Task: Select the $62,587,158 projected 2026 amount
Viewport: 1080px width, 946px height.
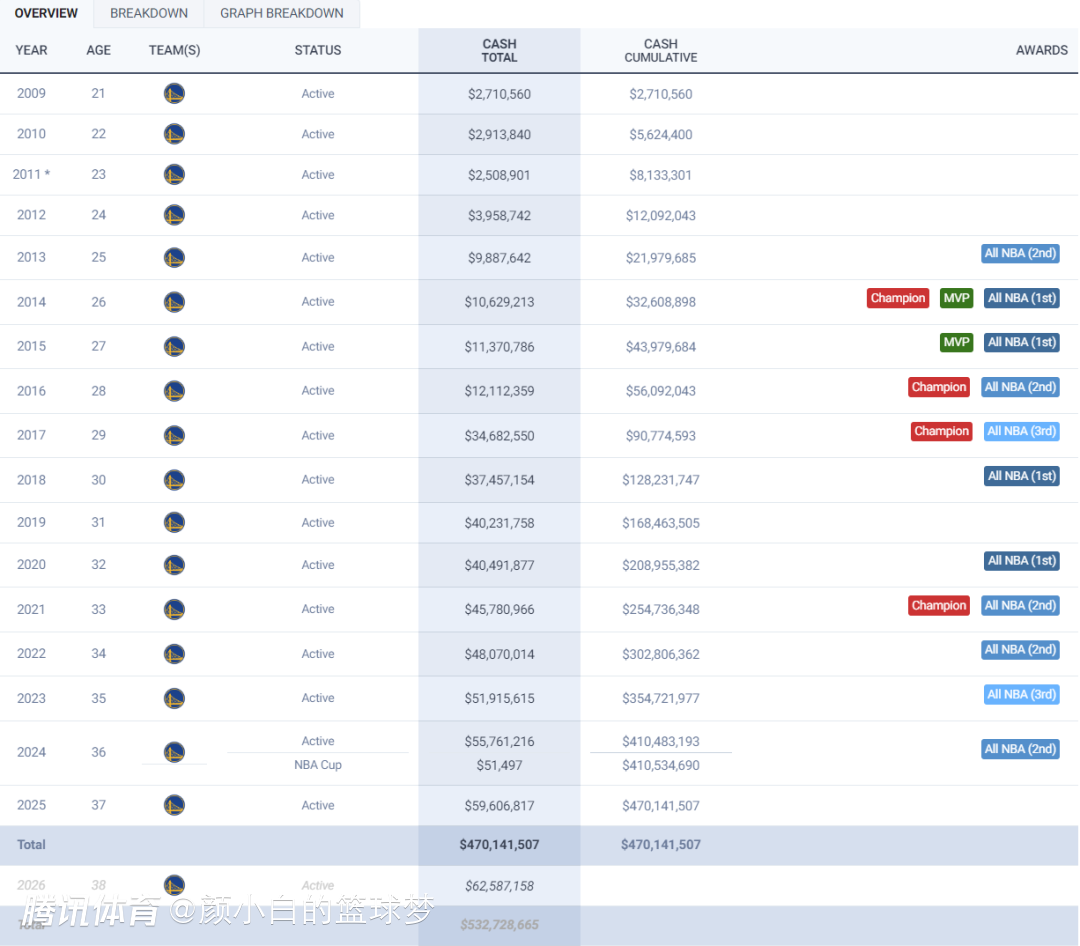Action: coord(499,886)
